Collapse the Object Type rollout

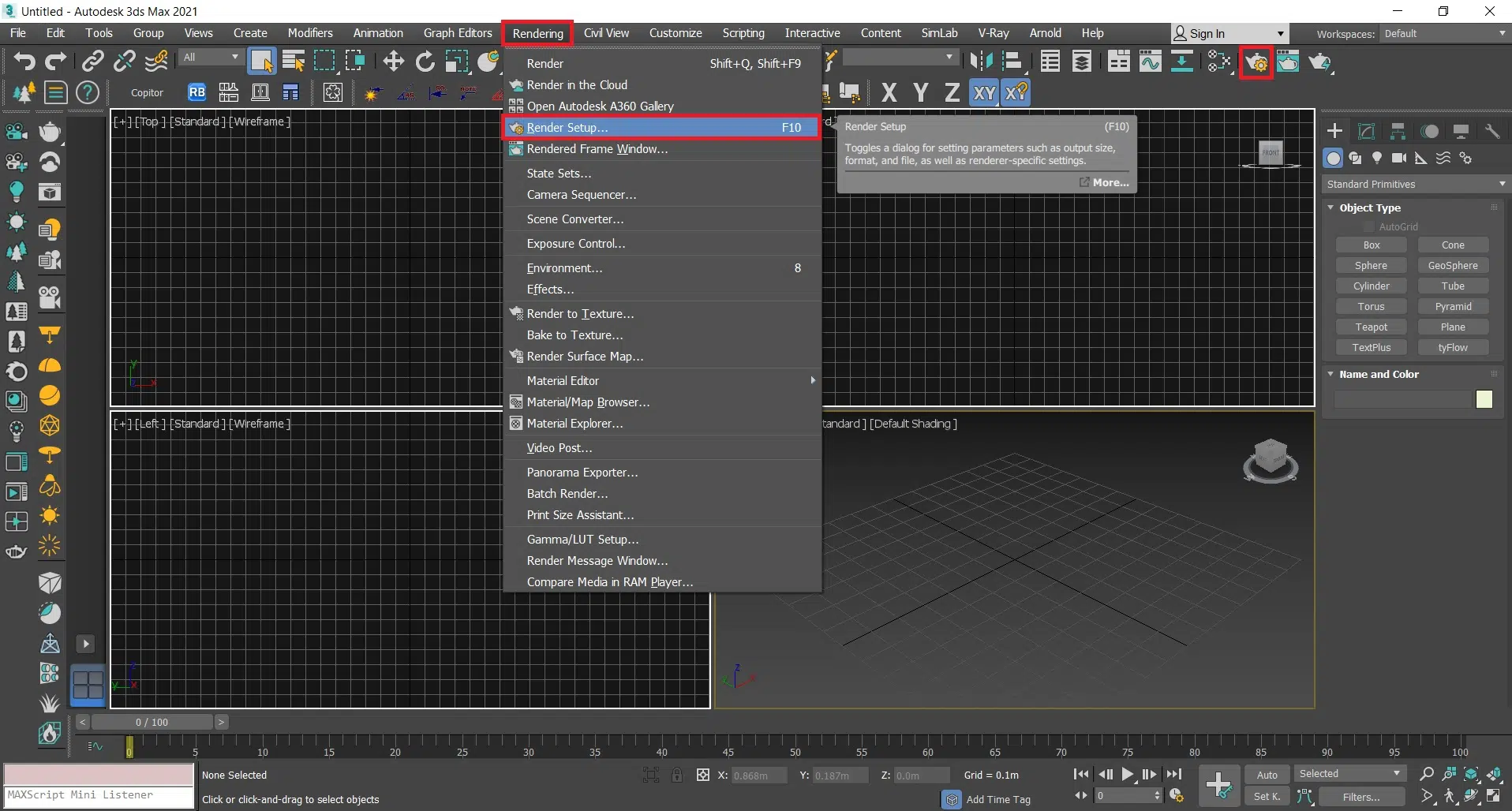(x=1331, y=208)
